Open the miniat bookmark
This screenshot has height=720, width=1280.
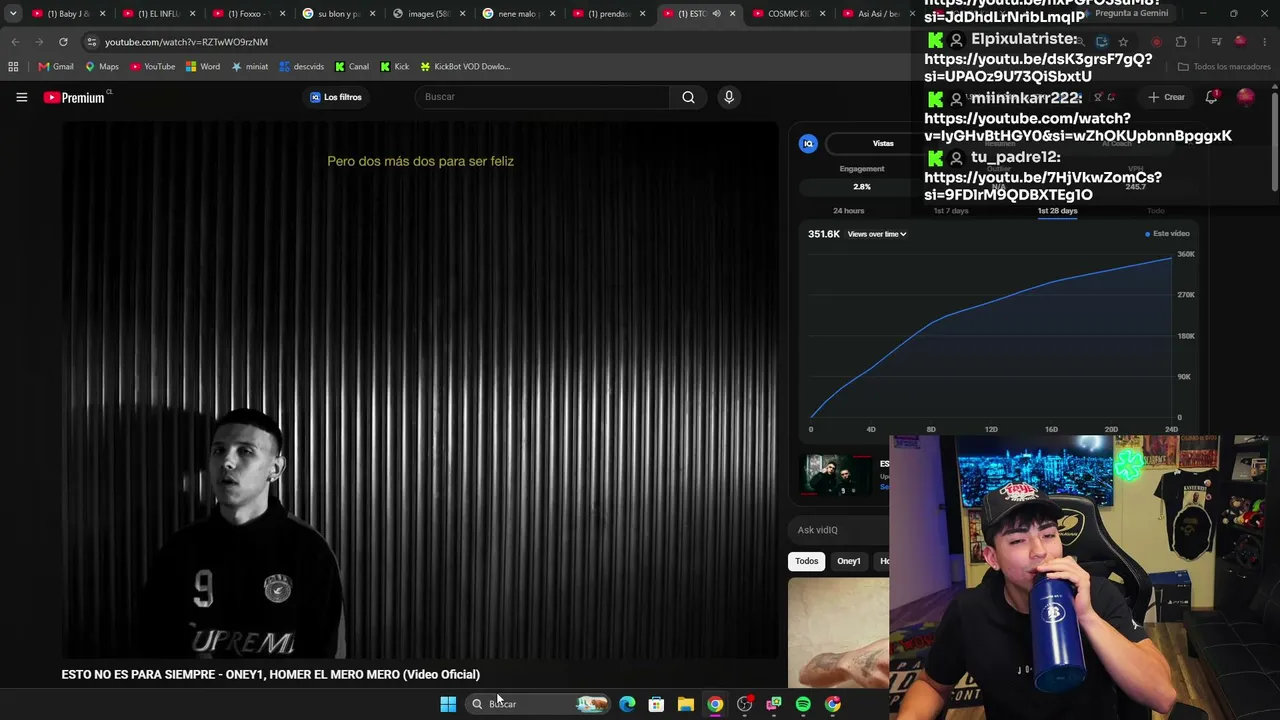[250, 67]
